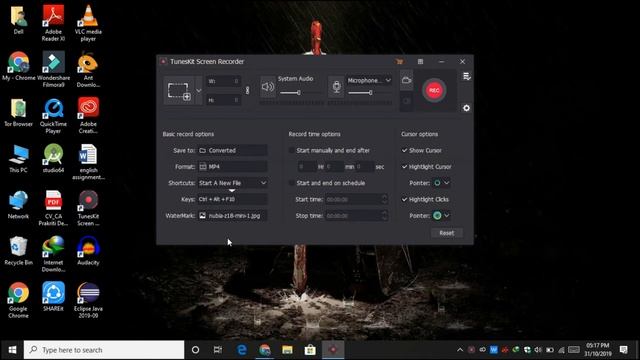Image resolution: width=640 pixels, height=360 pixels.
Task: Select the Audacity desktop icon
Action: click(88, 251)
